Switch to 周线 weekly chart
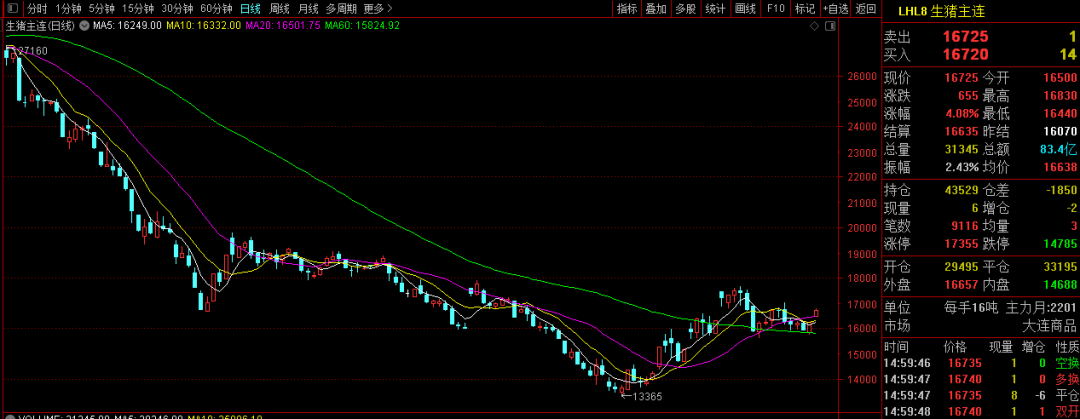 point(280,9)
